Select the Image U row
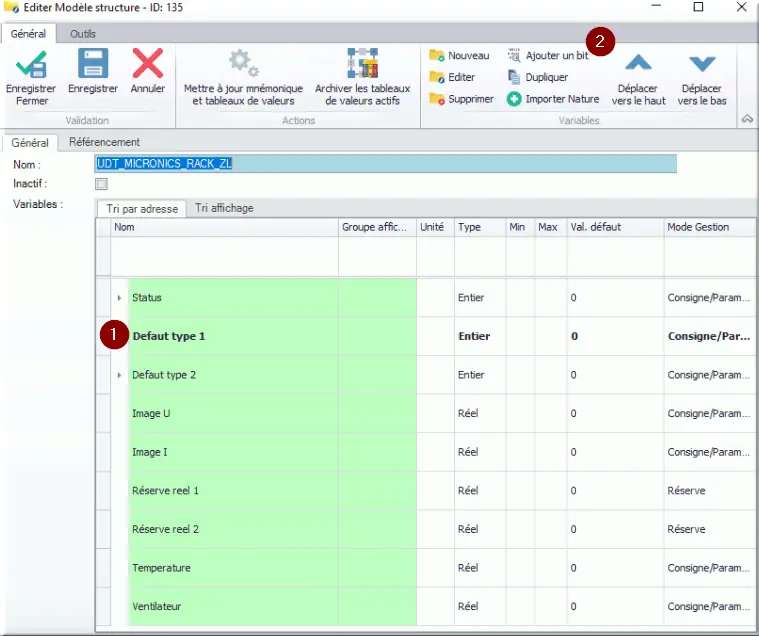Viewport: 759px width, 636px height. [x=427, y=413]
